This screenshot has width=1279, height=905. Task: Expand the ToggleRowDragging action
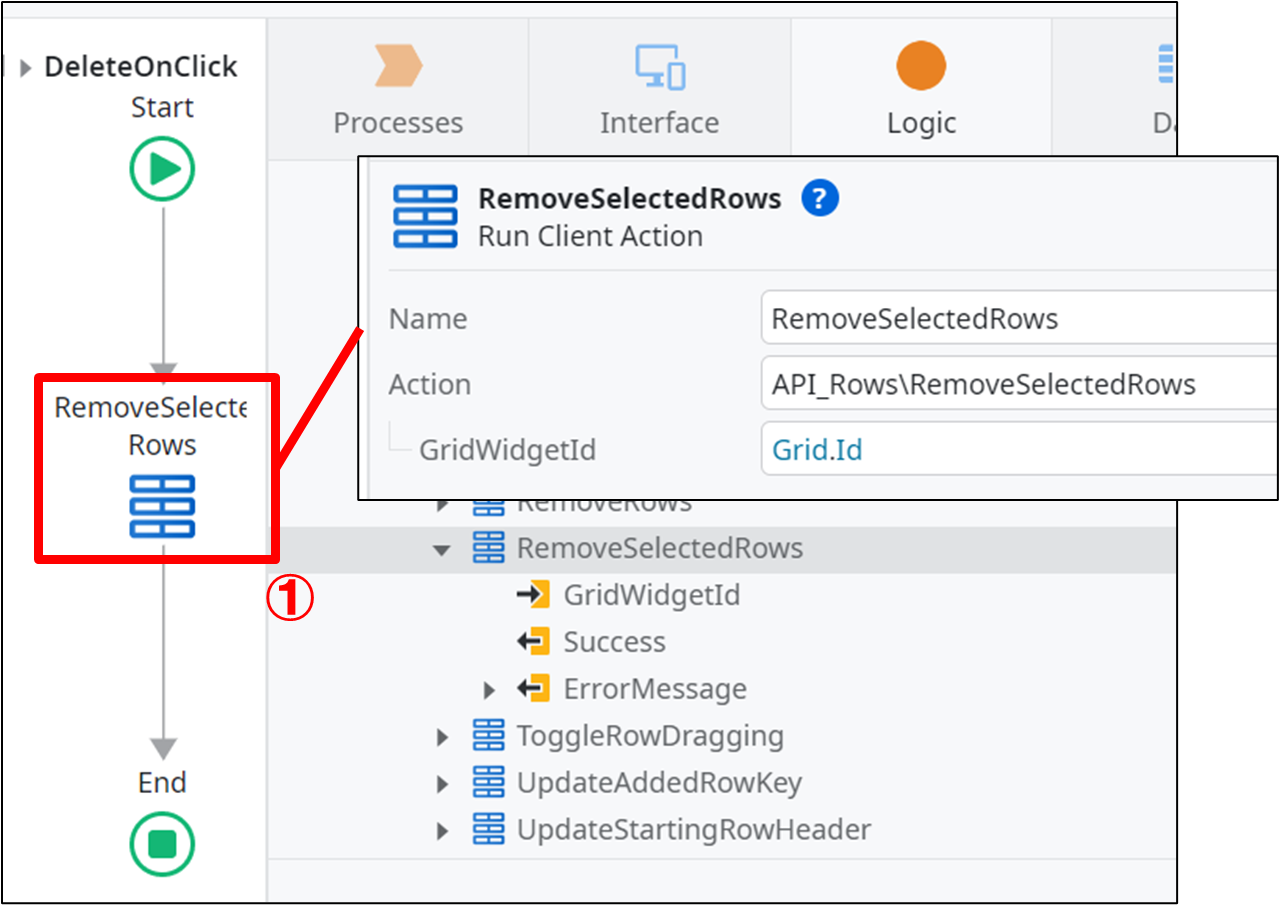coord(443,738)
